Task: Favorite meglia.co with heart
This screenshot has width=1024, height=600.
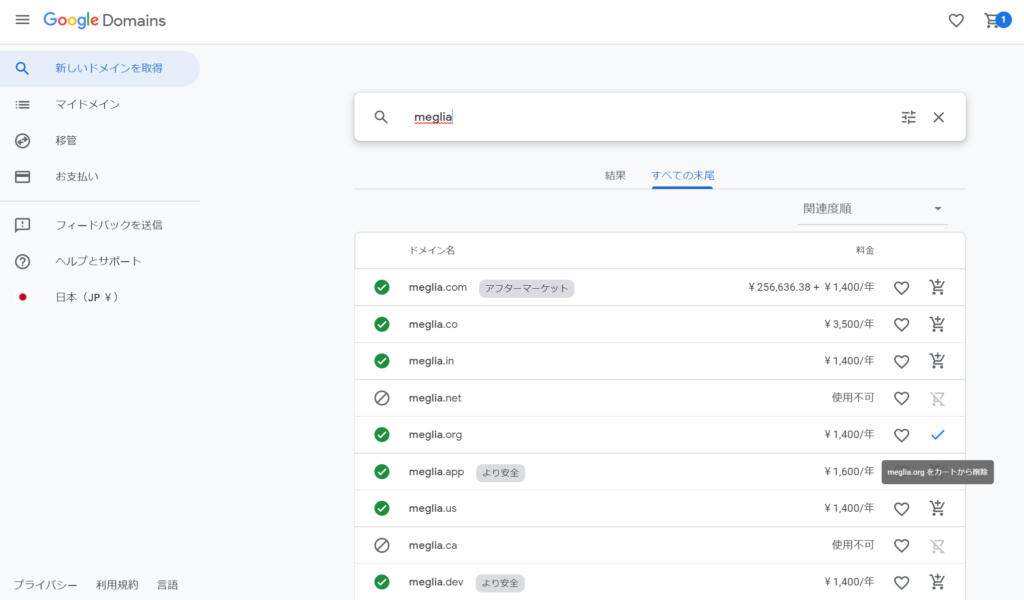Action: tap(901, 324)
